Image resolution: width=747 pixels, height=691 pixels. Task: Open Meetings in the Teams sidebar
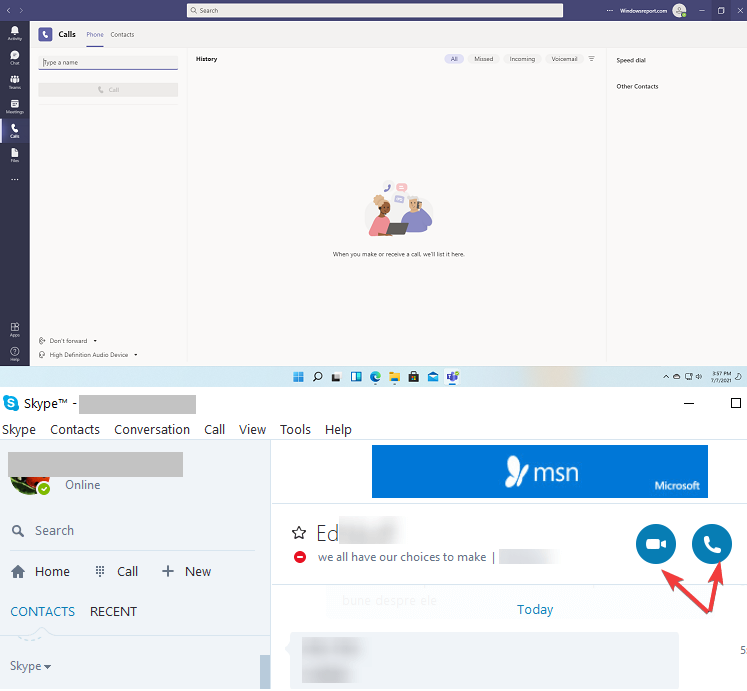[15, 106]
